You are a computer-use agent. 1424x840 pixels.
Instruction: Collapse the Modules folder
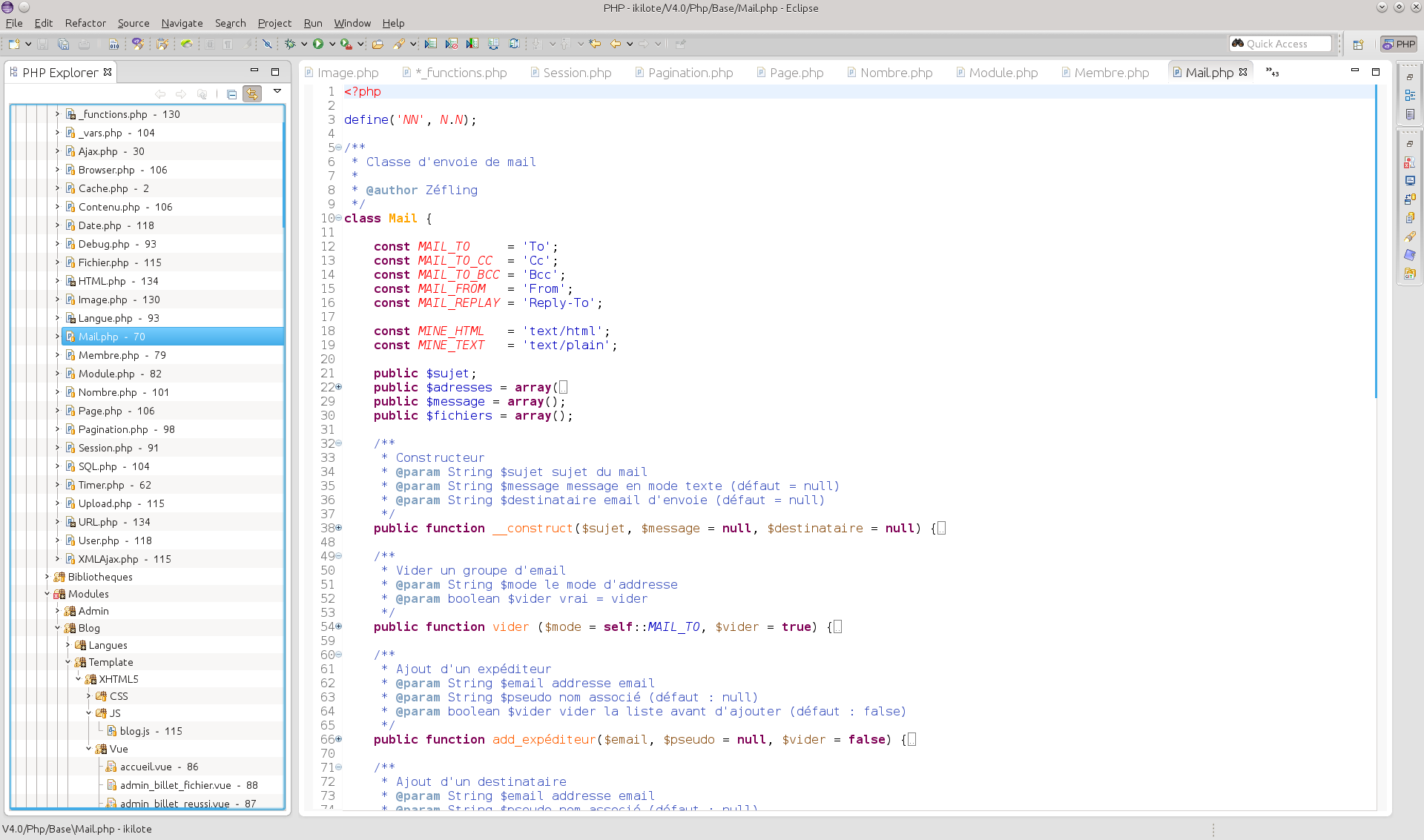click(x=47, y=594)
